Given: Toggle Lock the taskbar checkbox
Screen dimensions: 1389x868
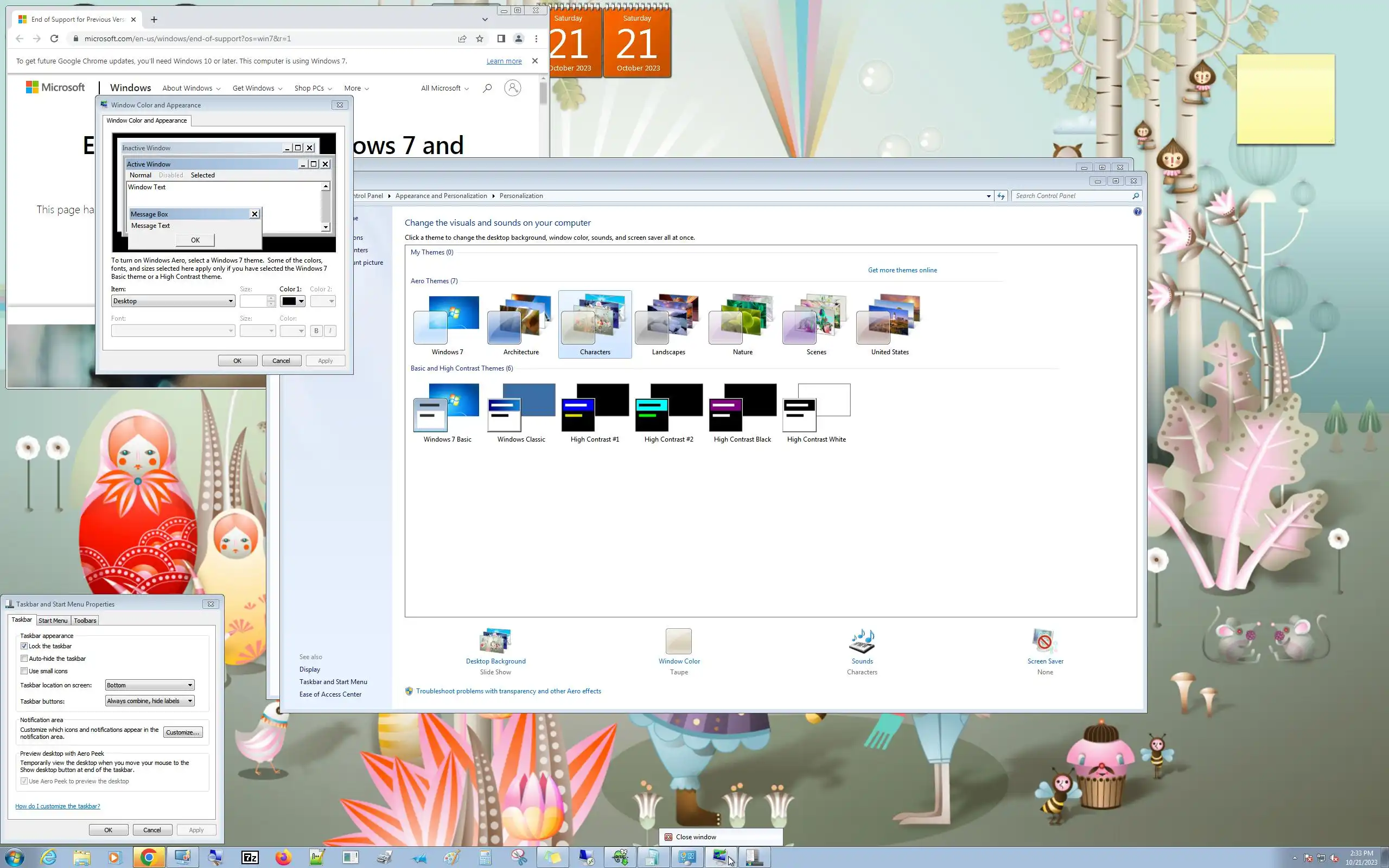Looking at the screenshot, I should tap(24, 646).
